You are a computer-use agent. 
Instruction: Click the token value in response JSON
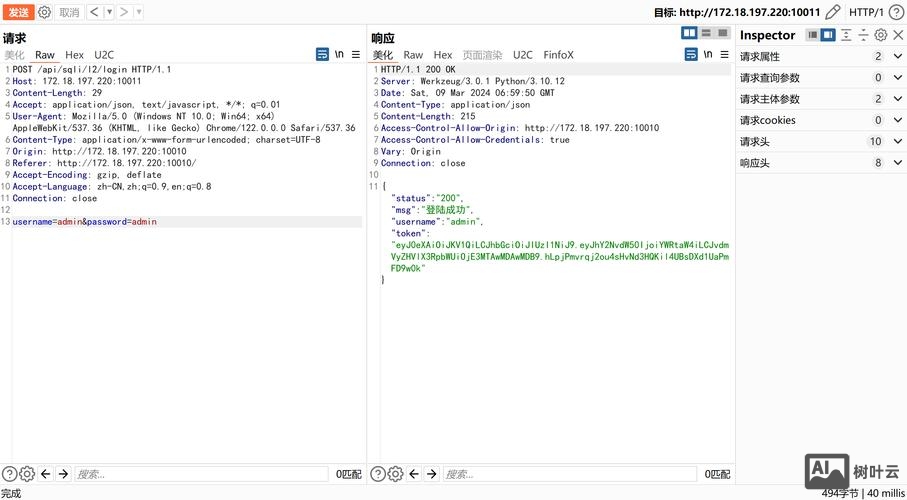(x=560, y=257)
